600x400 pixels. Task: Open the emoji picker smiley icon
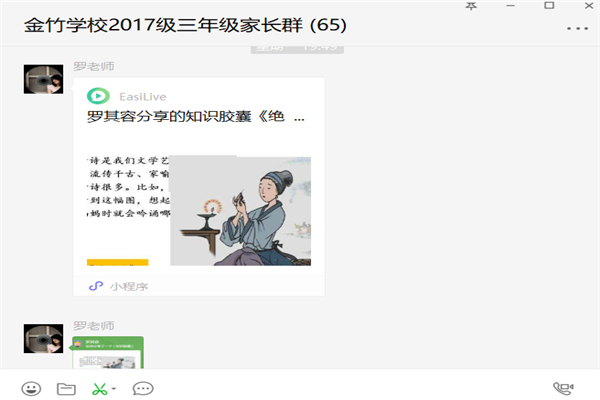tap(31, 389)
